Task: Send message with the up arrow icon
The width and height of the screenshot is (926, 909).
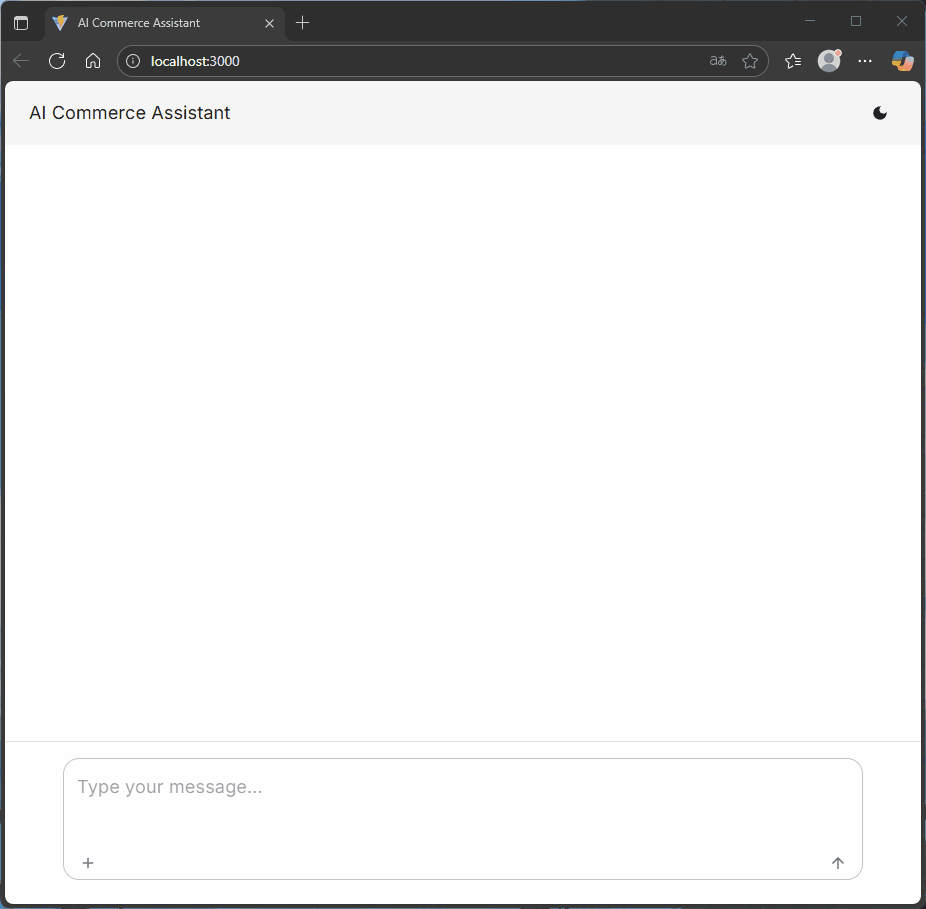Action: pyautogui.click(x=837, y=863)
